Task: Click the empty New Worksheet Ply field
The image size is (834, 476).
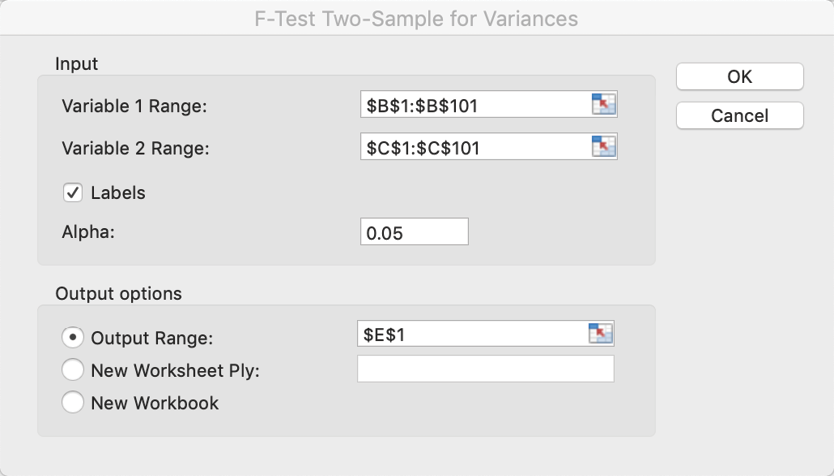Action: [486, 369]
